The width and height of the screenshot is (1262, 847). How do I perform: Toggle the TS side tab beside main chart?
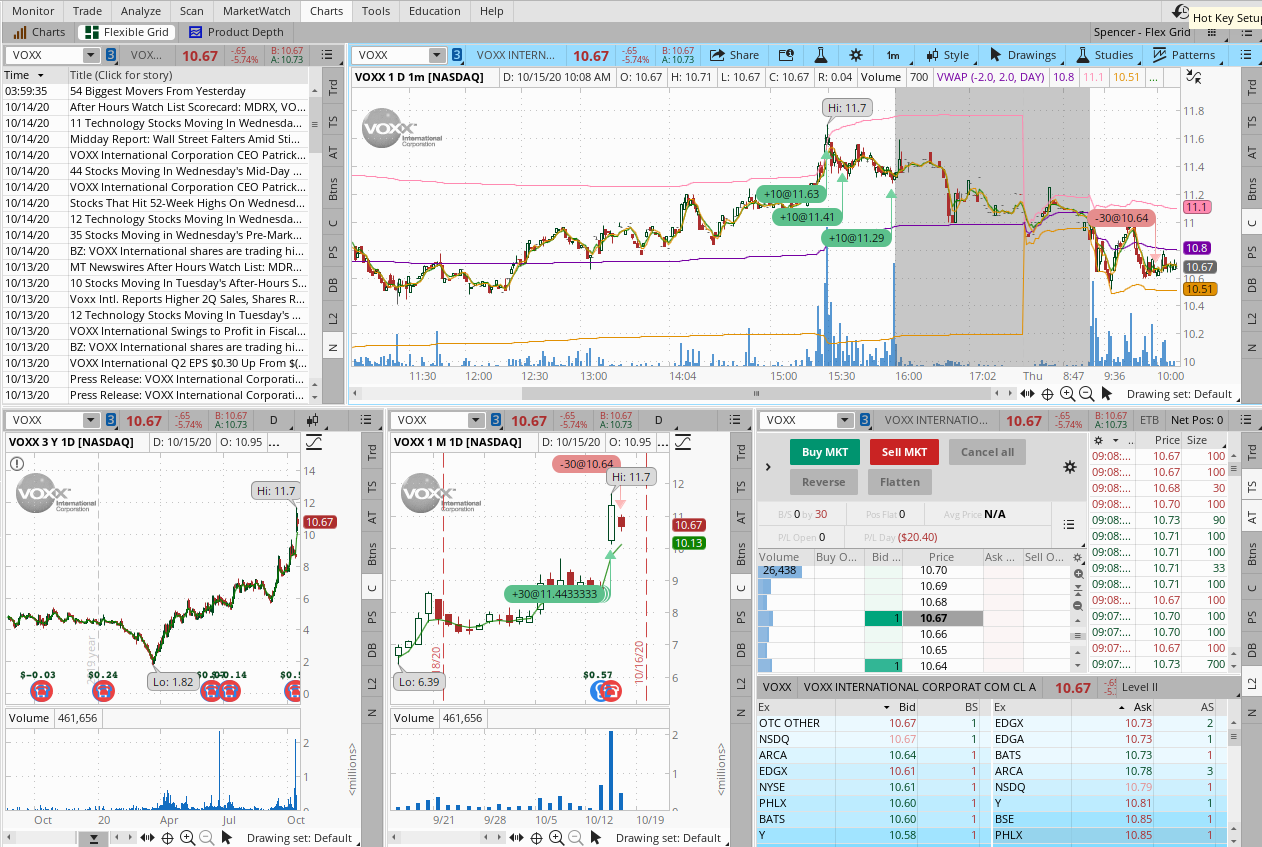(x=1250, y=121)
